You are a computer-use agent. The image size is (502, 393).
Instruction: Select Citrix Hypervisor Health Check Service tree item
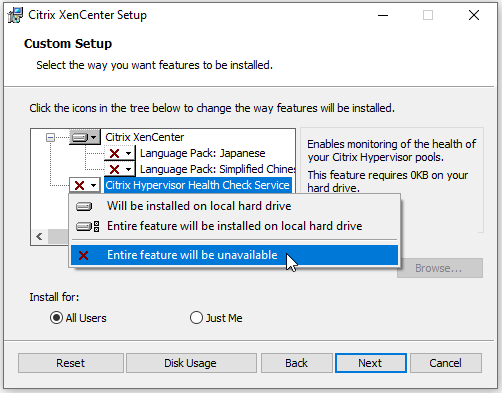tap(198, 185)
